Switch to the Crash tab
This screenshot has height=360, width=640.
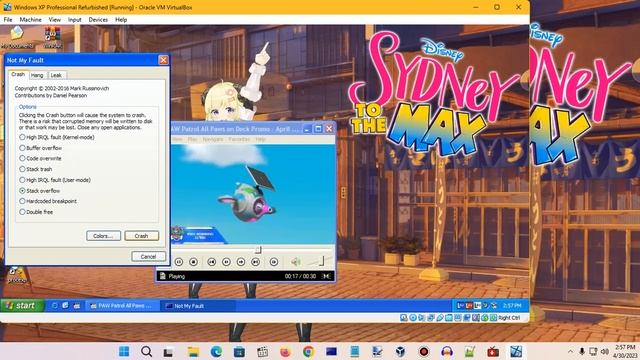(x=18, y=74)
